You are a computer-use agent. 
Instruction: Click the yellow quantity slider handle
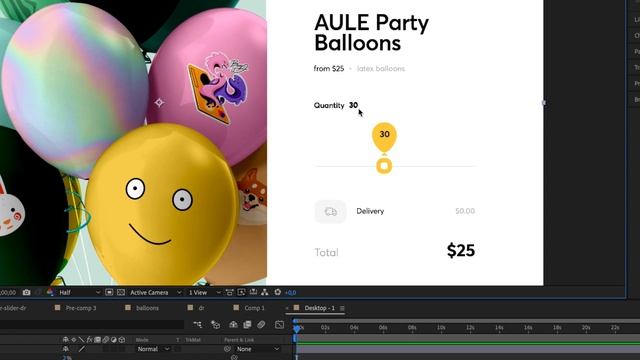pos(384,166)
